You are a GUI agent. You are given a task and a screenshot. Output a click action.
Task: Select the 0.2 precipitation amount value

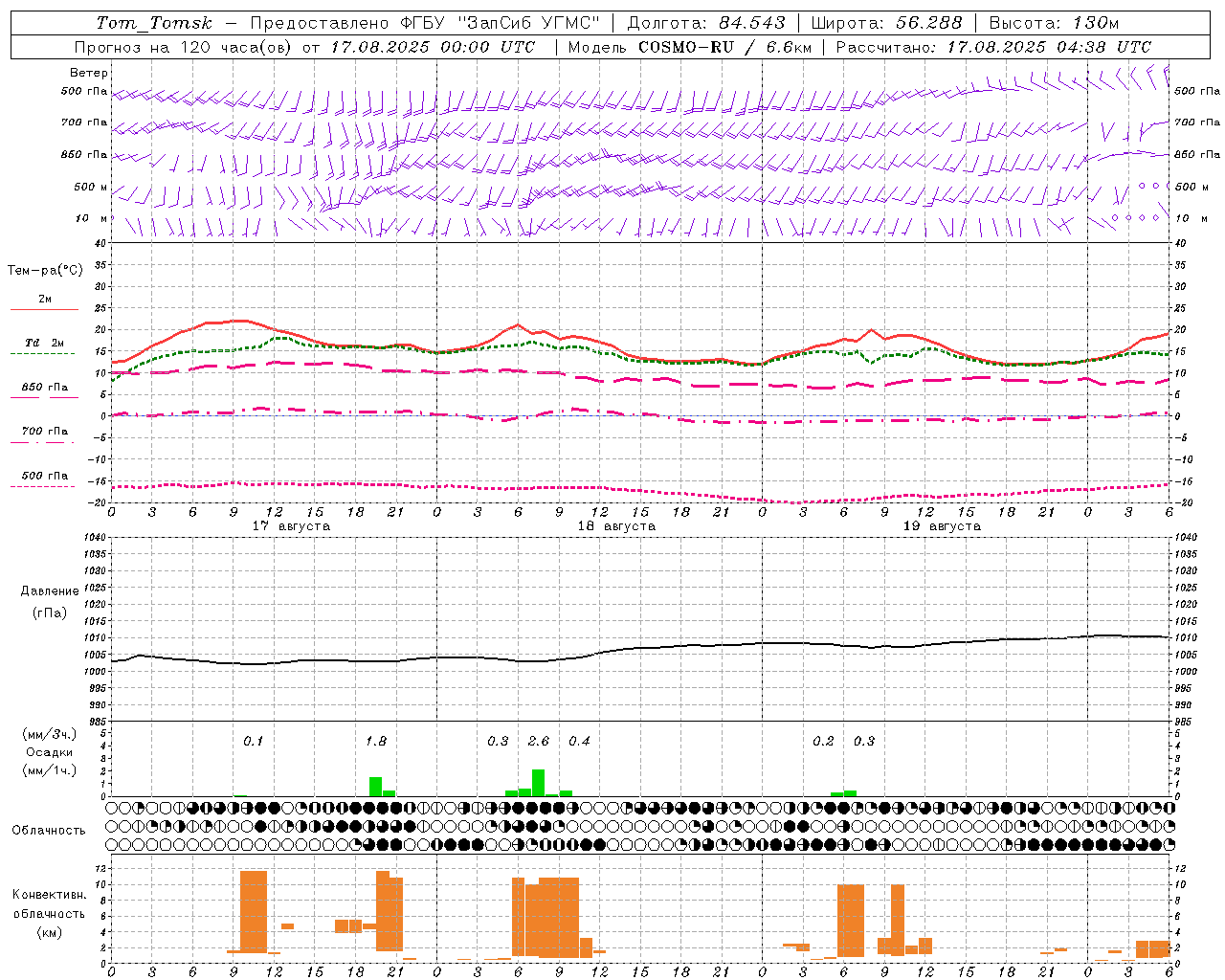(823, 742)
